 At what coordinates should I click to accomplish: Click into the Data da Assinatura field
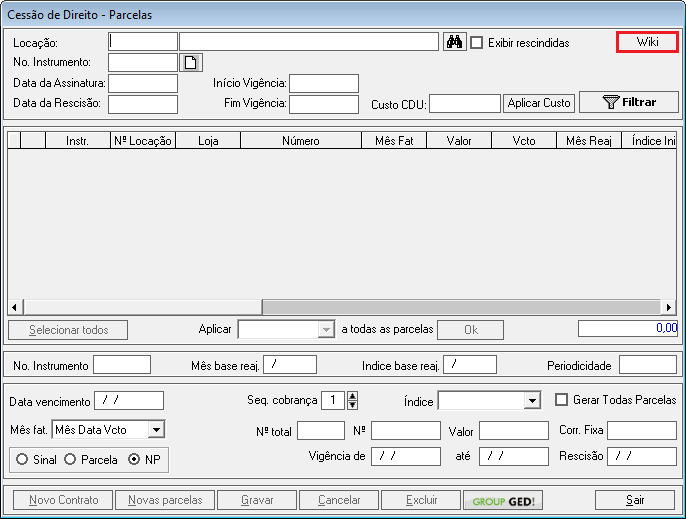point(143,83)
